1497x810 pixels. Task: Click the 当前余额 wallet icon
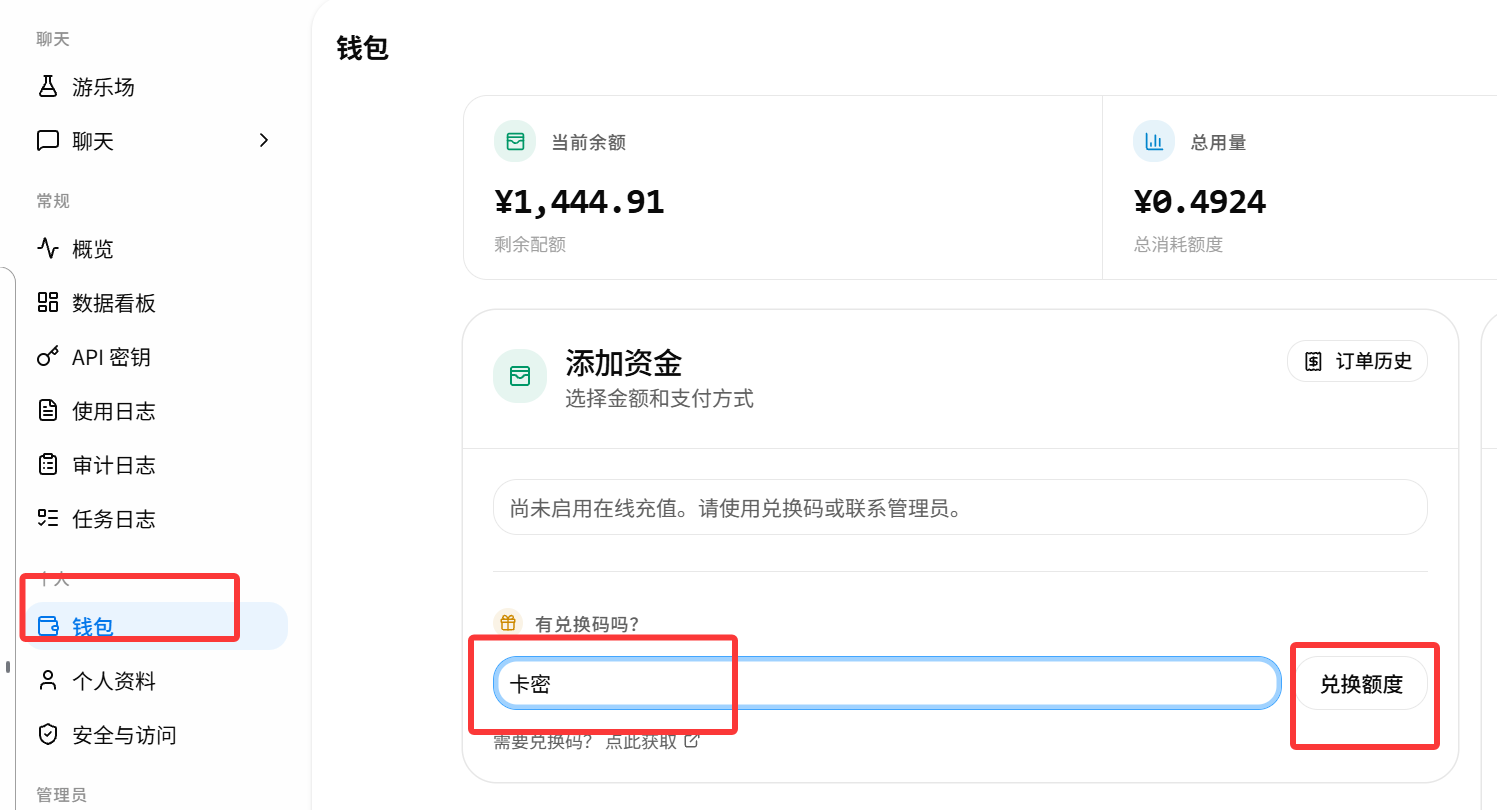515,142
